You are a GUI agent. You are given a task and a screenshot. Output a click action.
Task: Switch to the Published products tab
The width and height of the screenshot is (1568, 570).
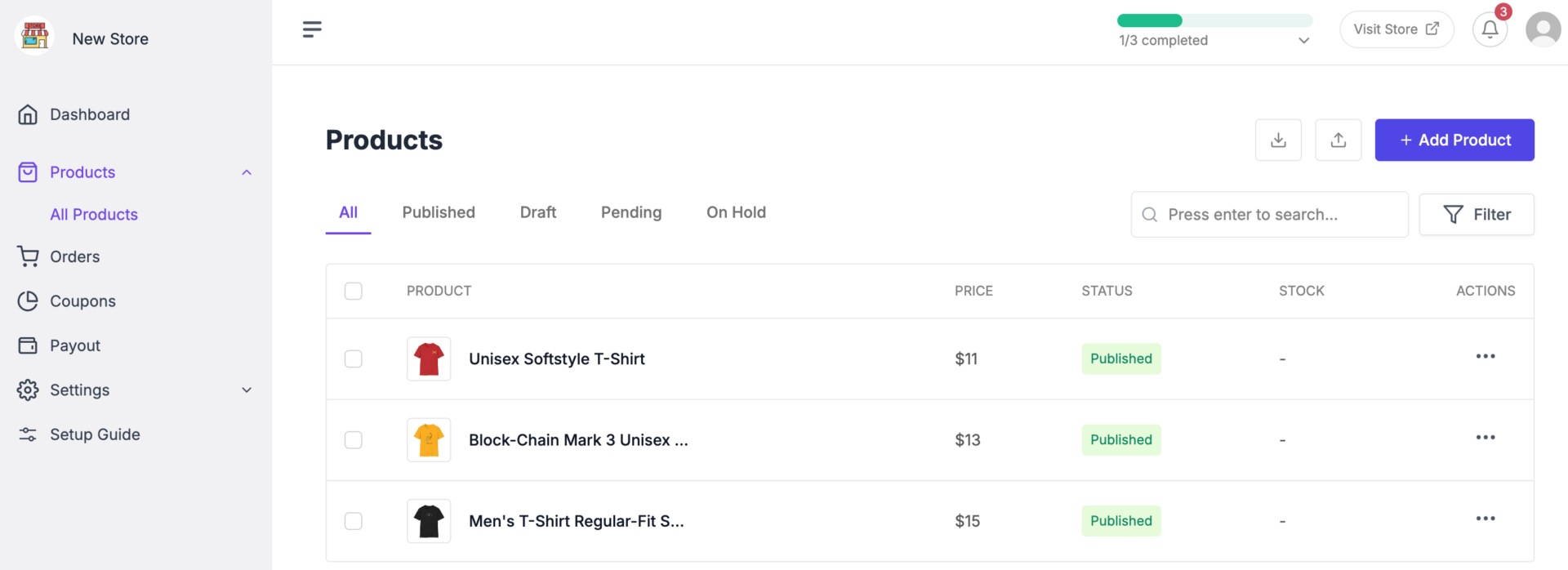coord(438,212)
